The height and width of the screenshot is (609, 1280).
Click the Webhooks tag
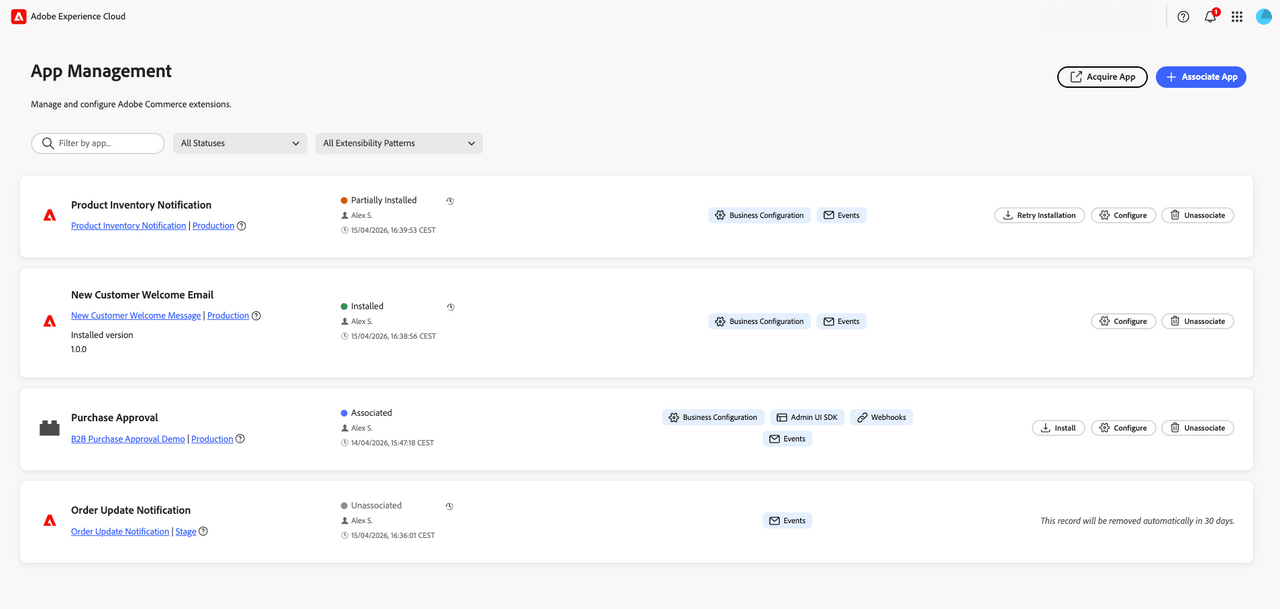tap(881, 417)
